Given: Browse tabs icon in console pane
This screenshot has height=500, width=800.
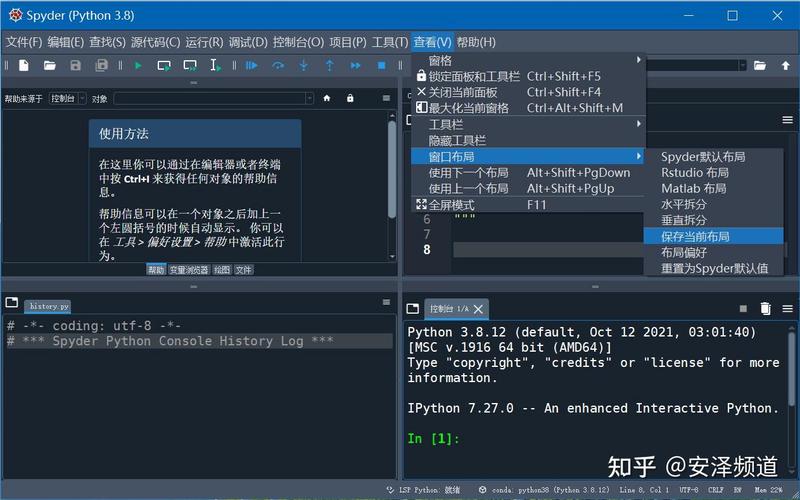Looking at the screenshot, I should click(x=413, y=308).
